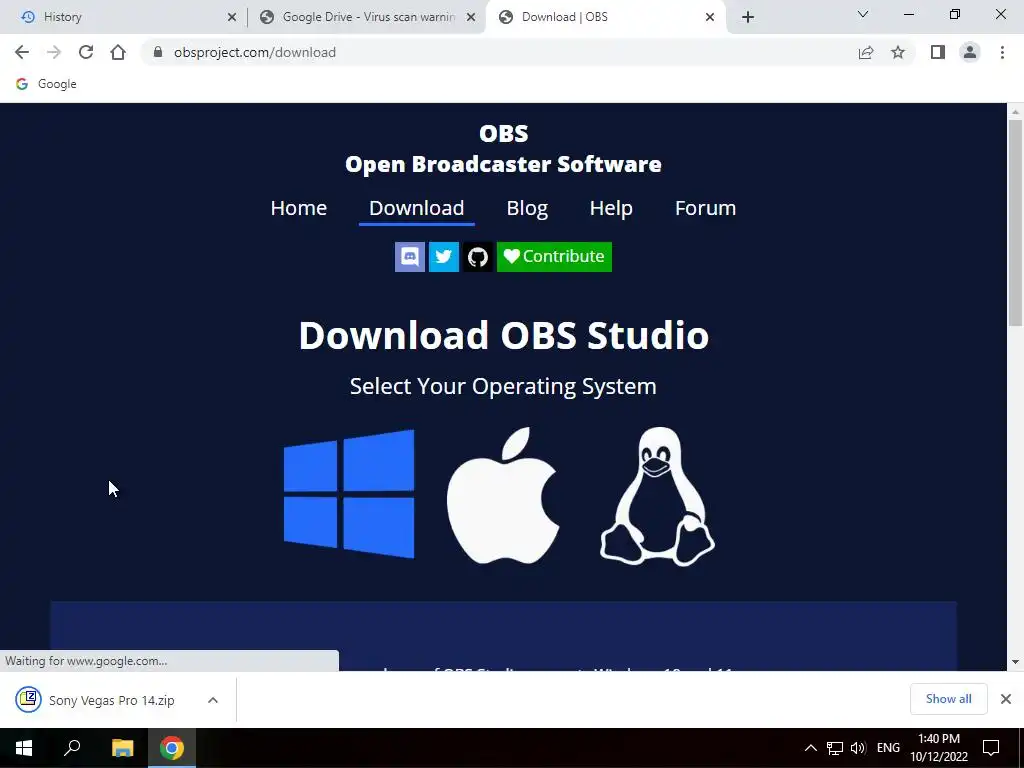This screenshot has width=1024, height=768.
Task: Open a new browser tab
Action: pos(748,18)
